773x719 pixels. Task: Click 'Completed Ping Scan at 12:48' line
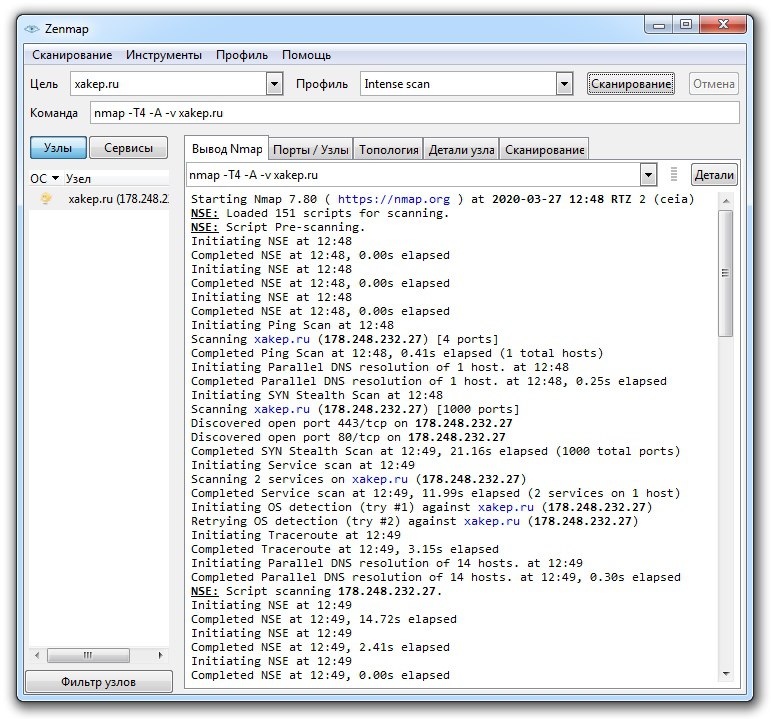[397, 353]
